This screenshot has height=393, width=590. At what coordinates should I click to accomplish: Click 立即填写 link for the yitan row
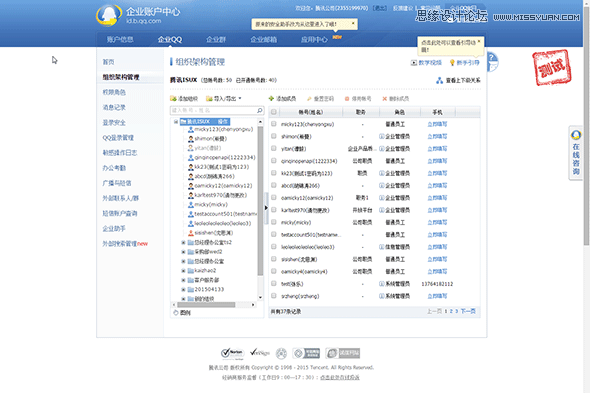click(x=437, y=149)
